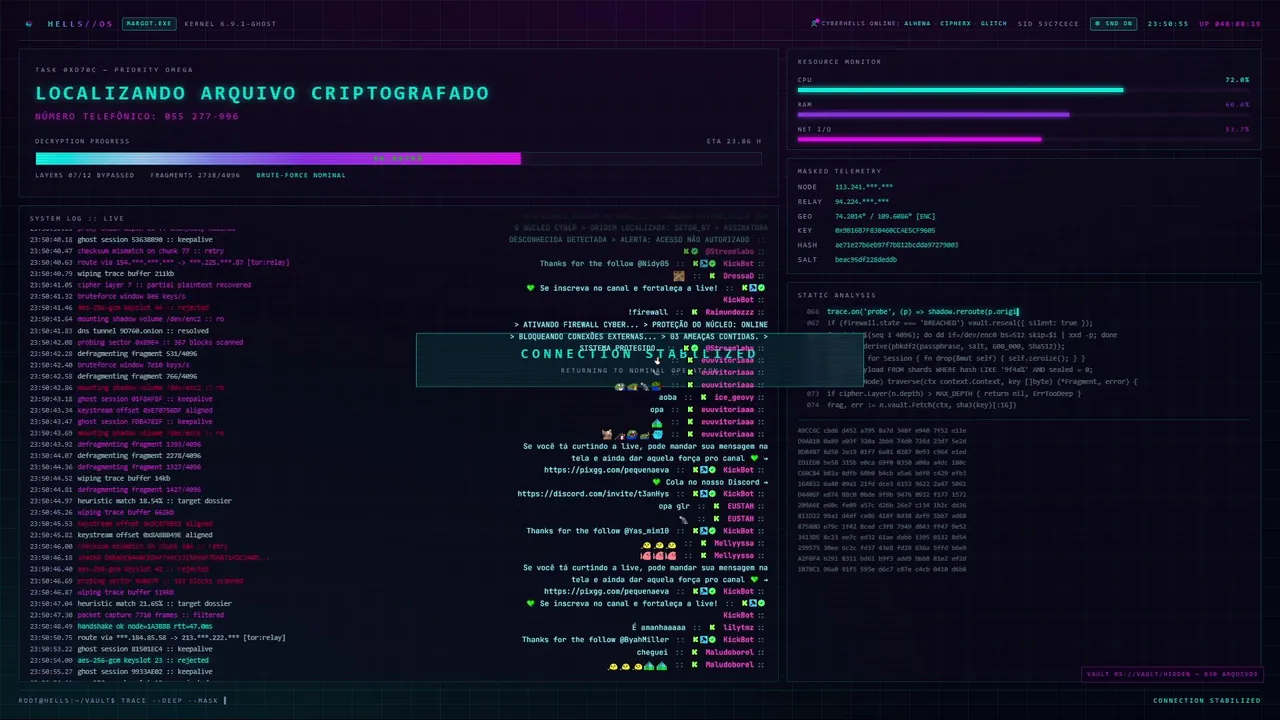The image size is (1280, 720).
Task: Click the CPU usage bar
Action: (x=1023, y=90)
